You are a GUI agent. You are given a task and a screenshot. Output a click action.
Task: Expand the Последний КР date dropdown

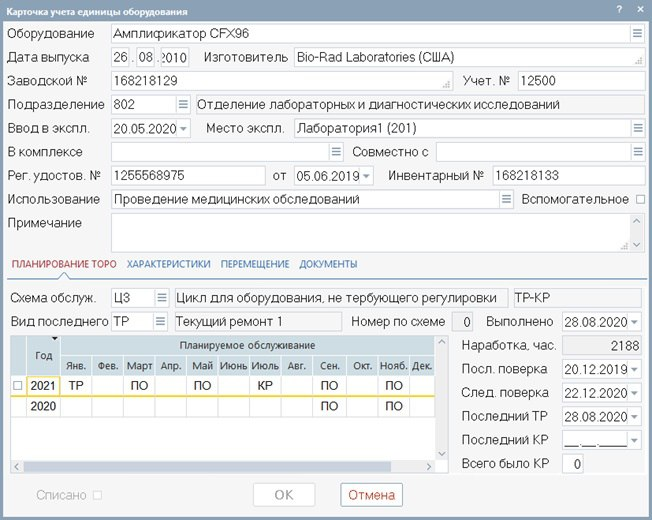click(x=634, y=440)
